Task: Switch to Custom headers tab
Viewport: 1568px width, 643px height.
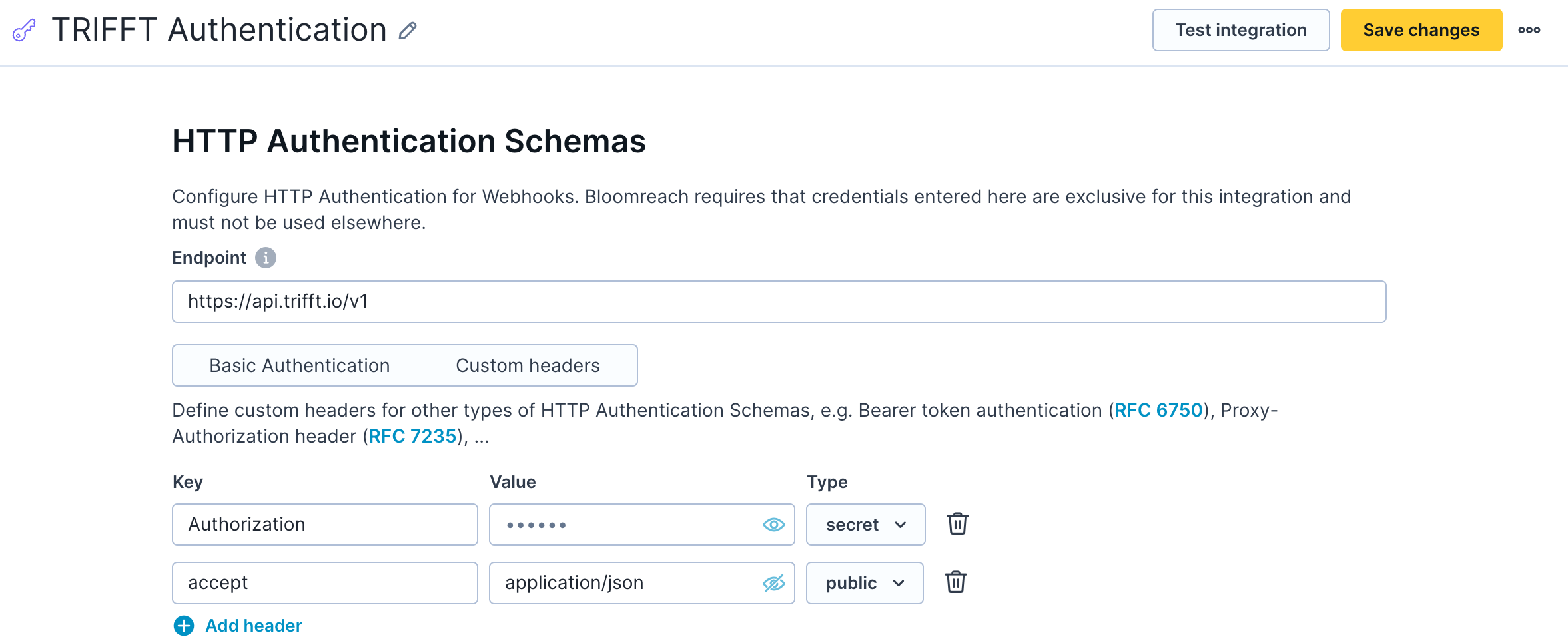Action: coord(528,365)
